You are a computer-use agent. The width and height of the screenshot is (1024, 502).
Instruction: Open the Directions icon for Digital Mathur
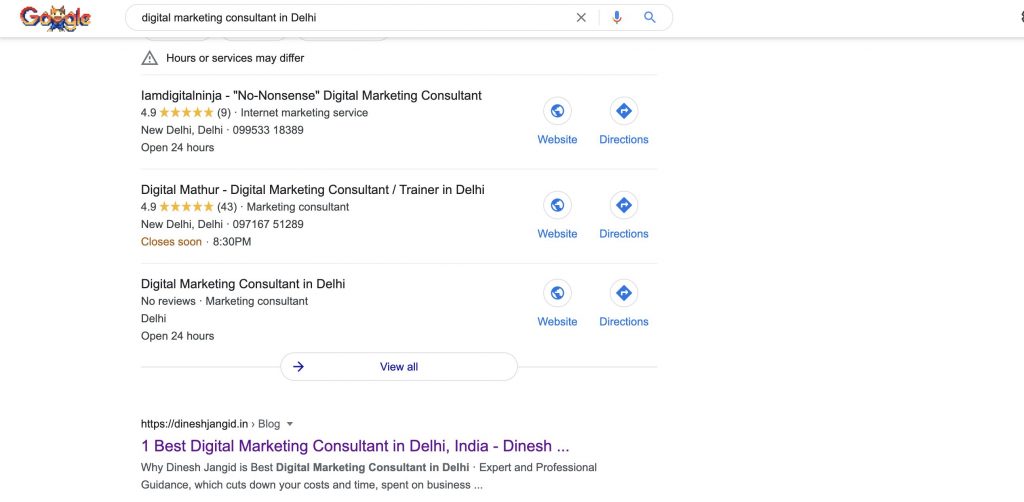[x=624, y=205]
